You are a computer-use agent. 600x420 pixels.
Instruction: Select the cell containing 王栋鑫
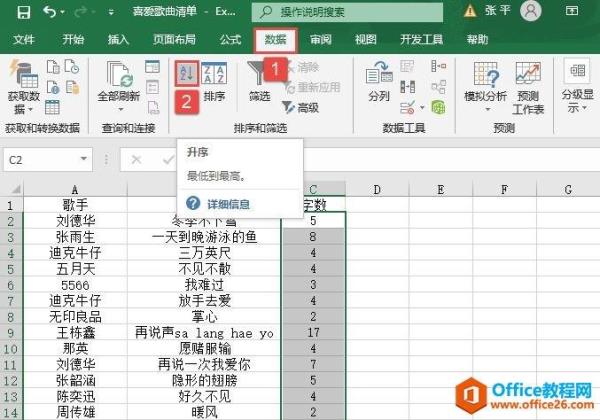(x=75, y=333)
